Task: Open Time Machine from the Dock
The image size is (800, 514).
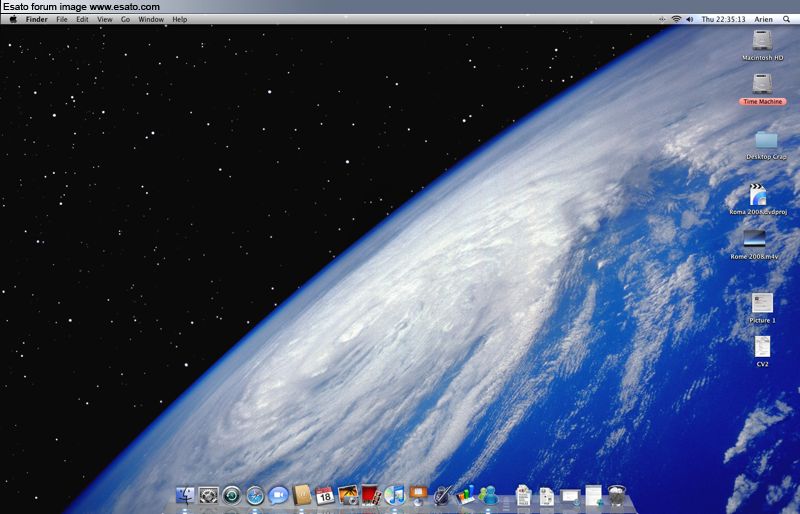Action: click(x=232, y=495)
